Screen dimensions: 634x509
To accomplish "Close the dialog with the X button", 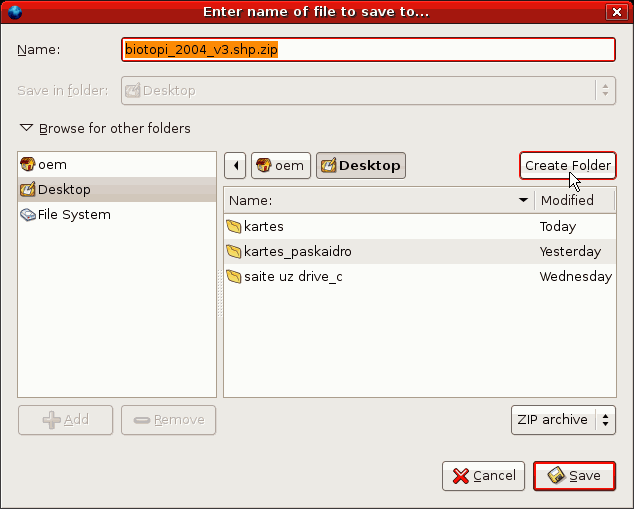I will point(617,12).
